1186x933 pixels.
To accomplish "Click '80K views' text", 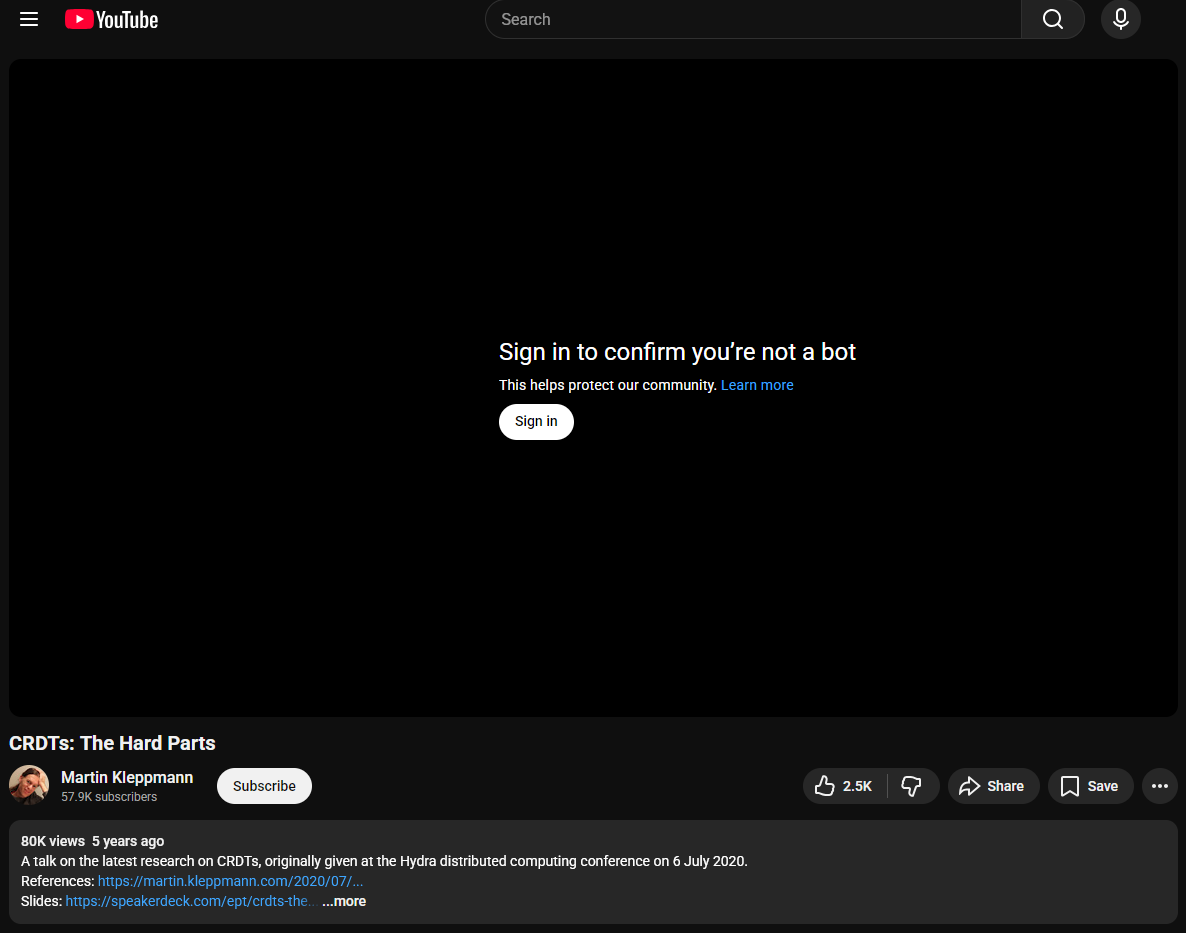I will tap(53, 841).
